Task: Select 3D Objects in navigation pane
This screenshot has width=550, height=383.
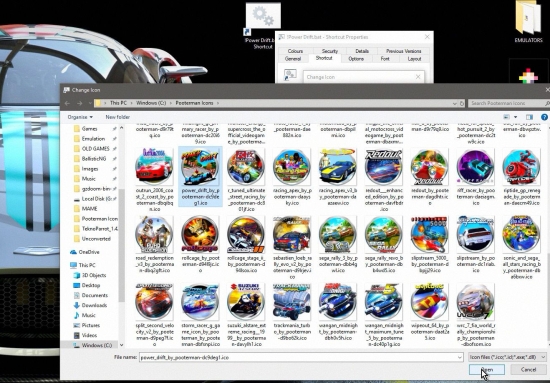Action: (94, 275)
